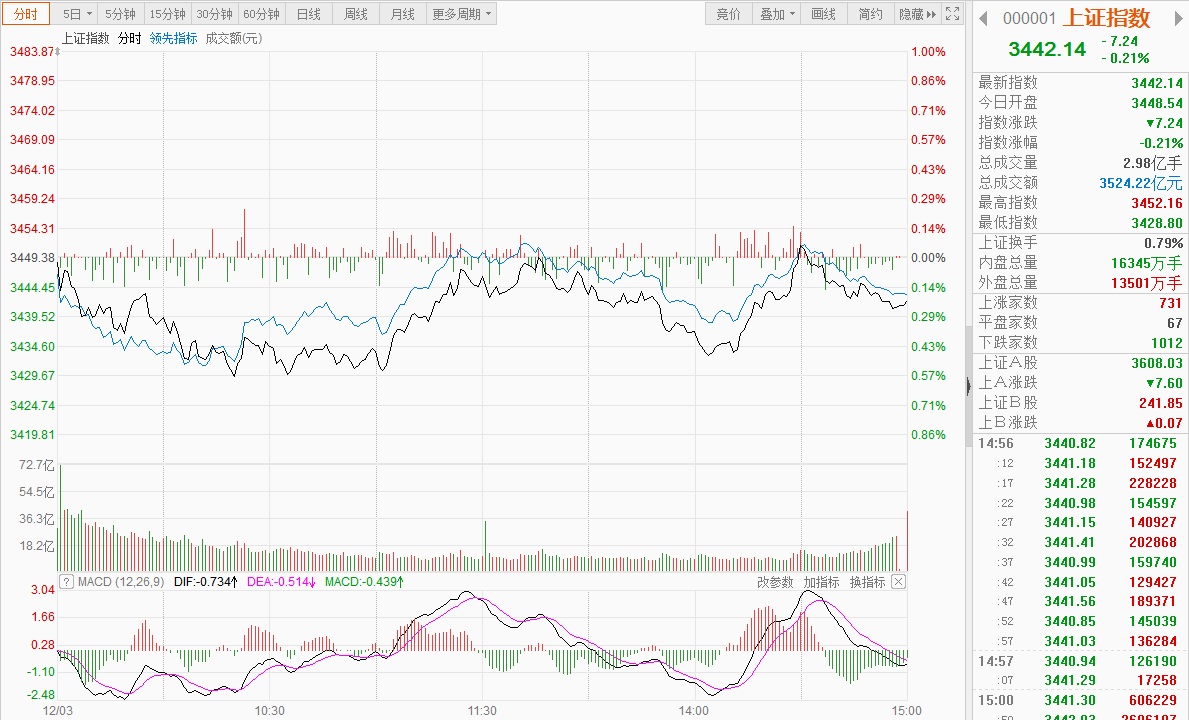
Task: Switch to 周线 weekly chart
Action: click(x=356, y=14)
